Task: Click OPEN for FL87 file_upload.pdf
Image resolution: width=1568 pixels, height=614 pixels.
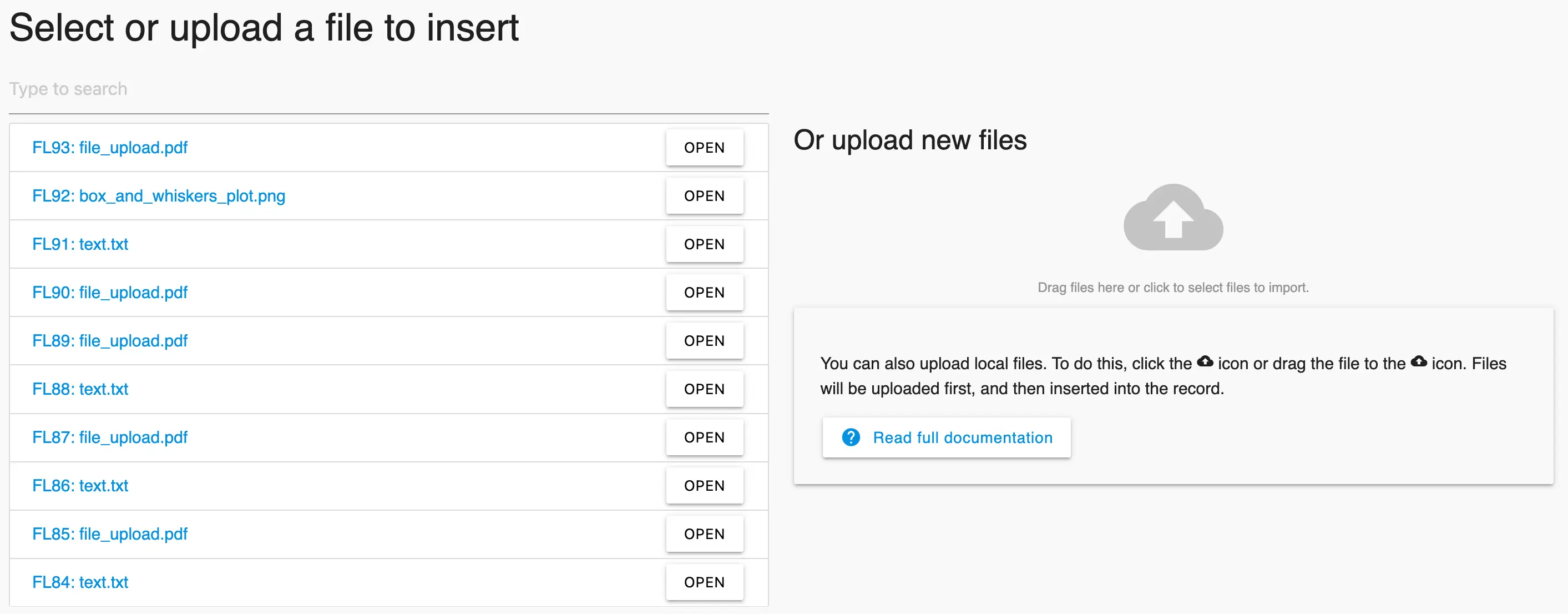Action: (x=704, y=437)
